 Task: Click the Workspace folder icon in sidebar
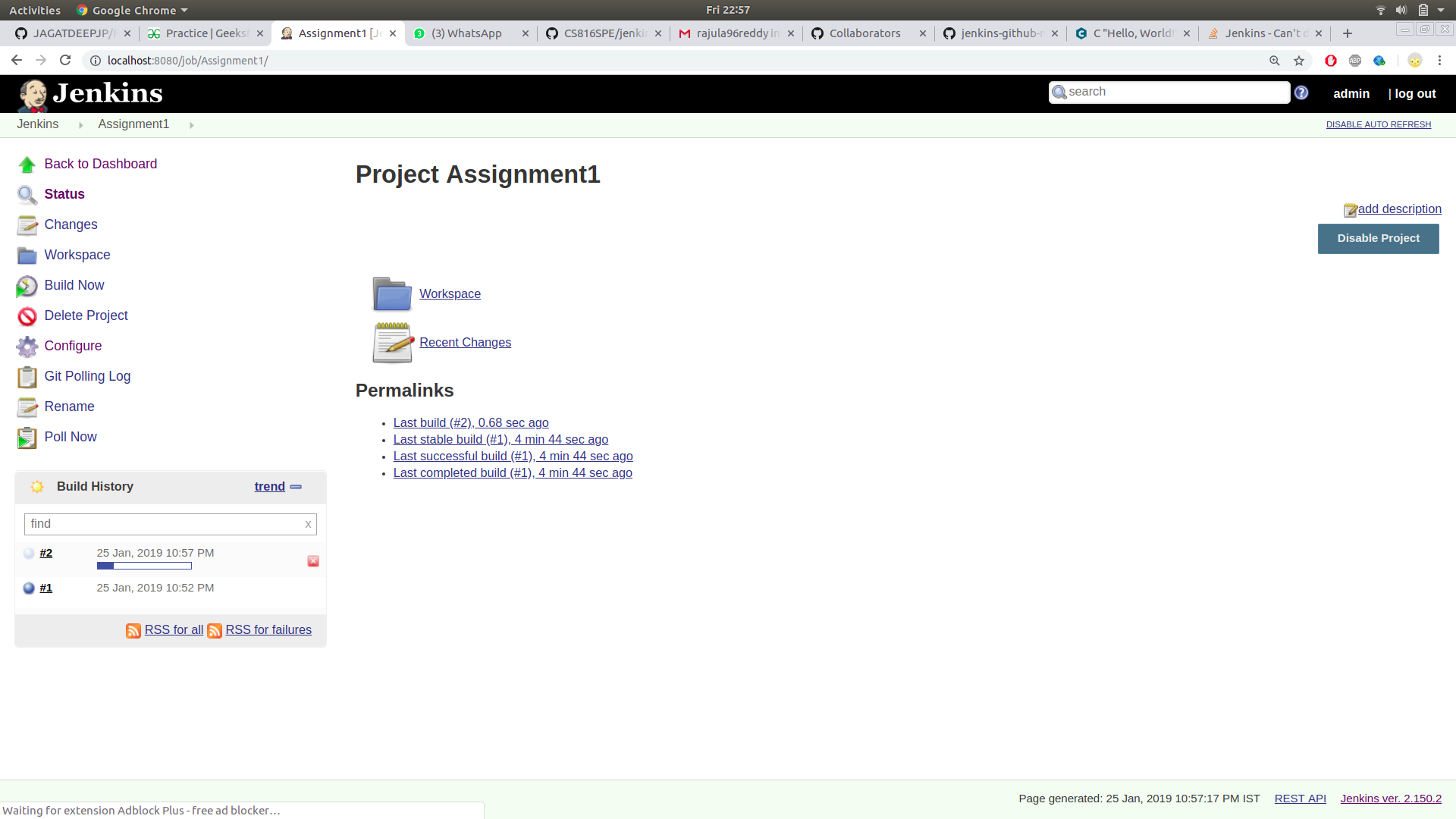(27, 256)
